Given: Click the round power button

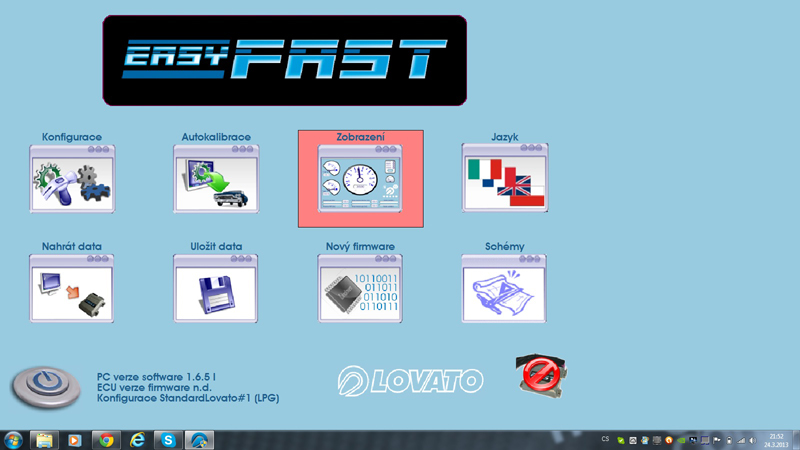Looking at the screenshot, I should pyautogui.click(x=46, y=387).
